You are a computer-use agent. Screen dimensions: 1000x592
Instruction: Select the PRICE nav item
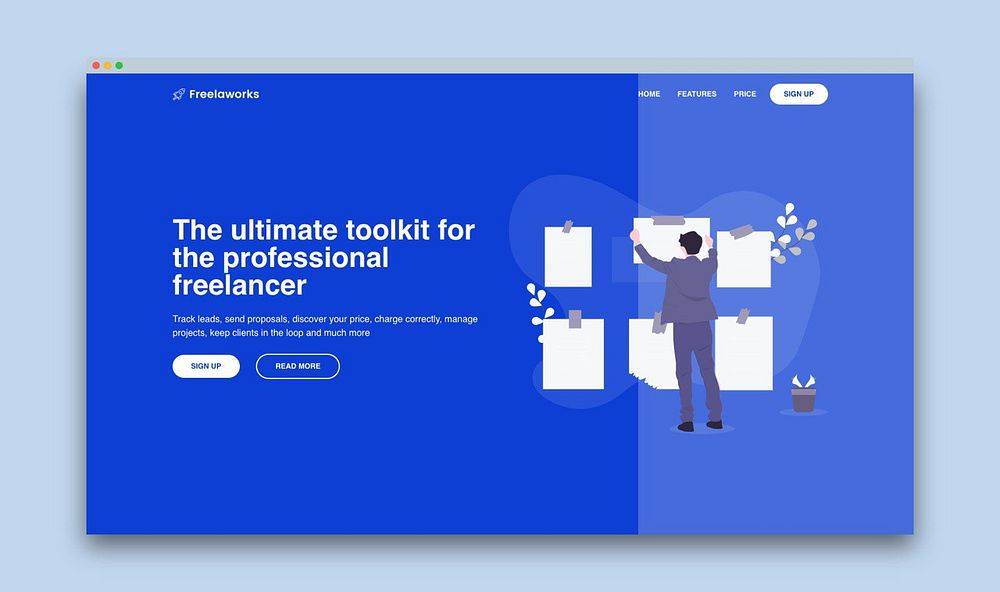(744, 94)
